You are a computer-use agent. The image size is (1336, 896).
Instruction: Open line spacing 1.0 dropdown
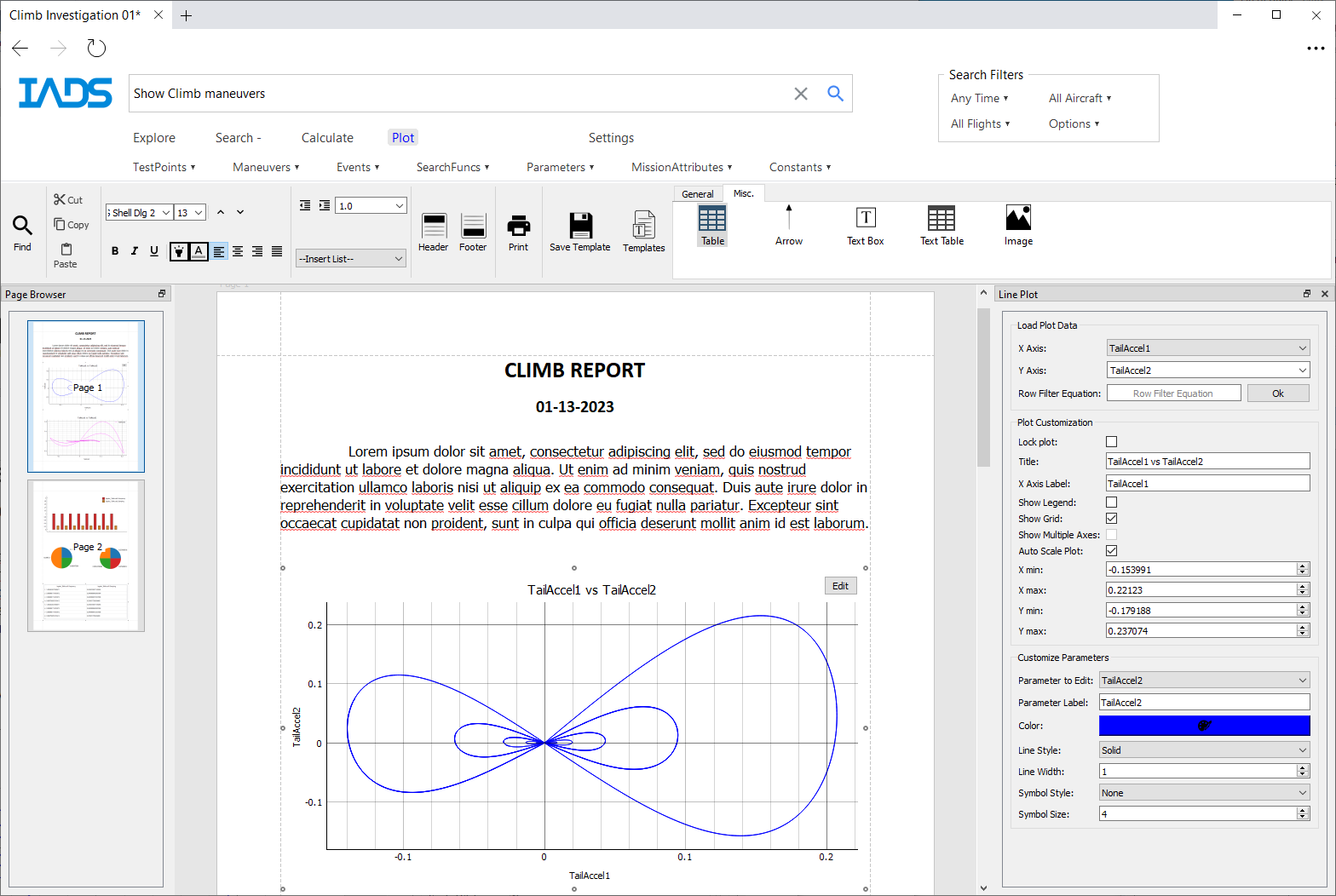(x=371, y=205)
